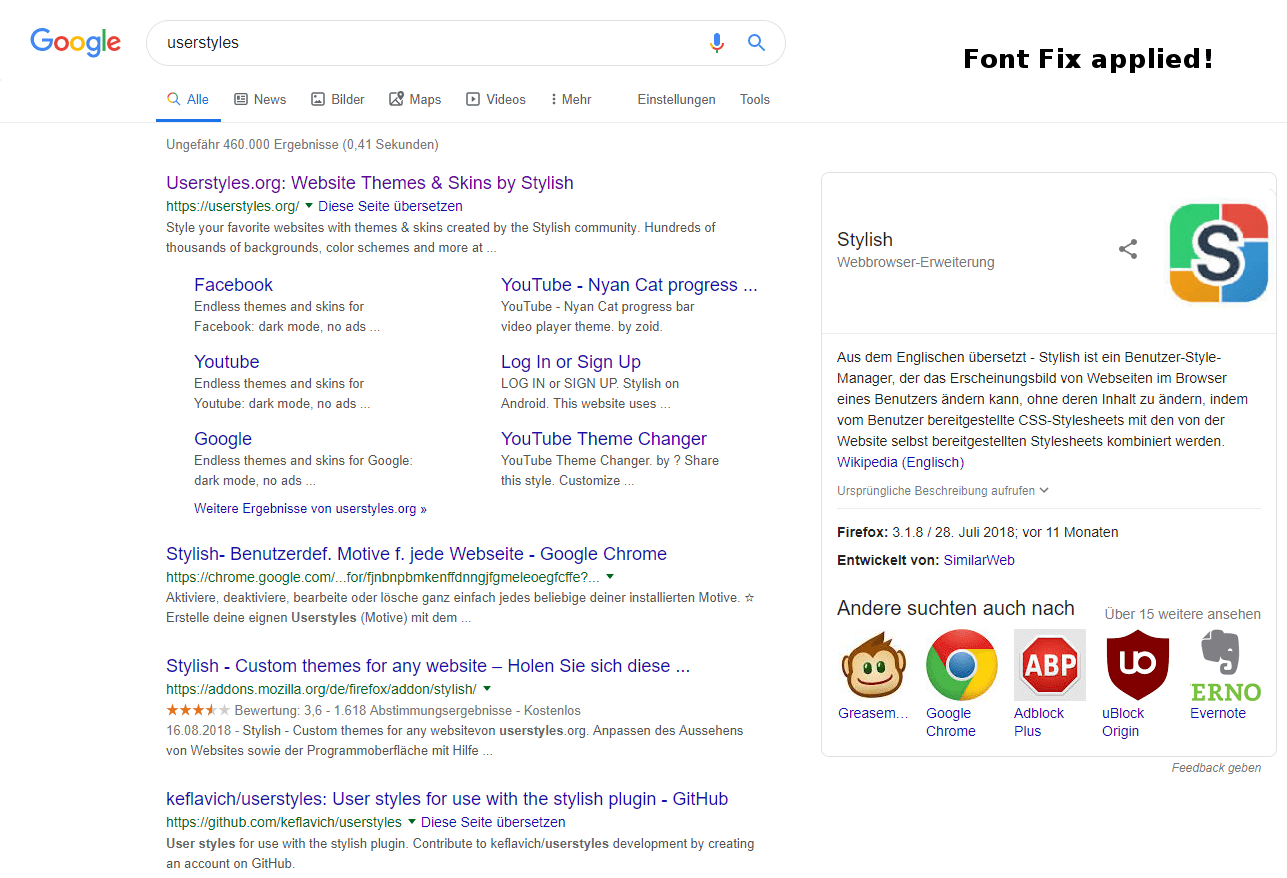Image resolution: width=1287 pixels, height=878 pixels.
Task: Select the Alle search tab
Action: (x=188, y=99)
